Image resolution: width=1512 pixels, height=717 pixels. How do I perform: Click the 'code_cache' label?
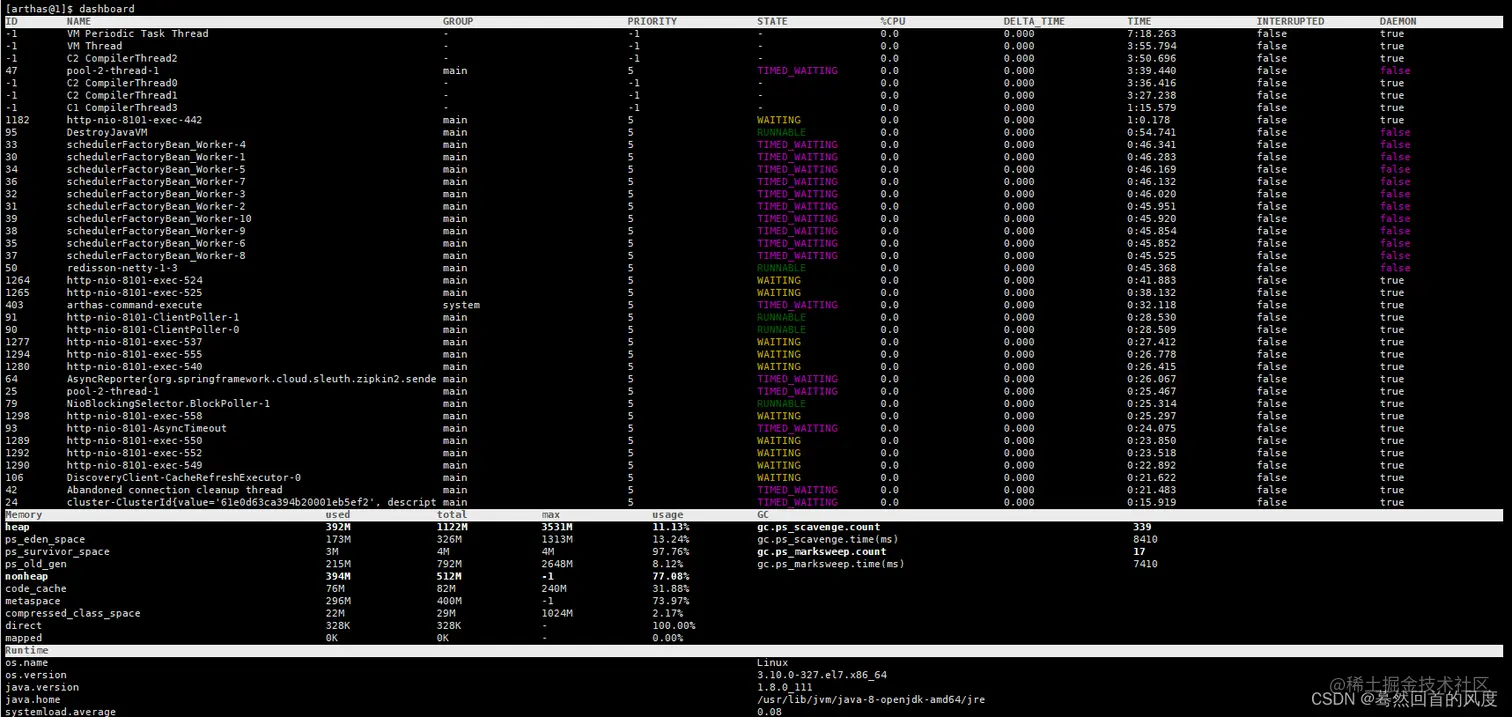pos(36,589)
